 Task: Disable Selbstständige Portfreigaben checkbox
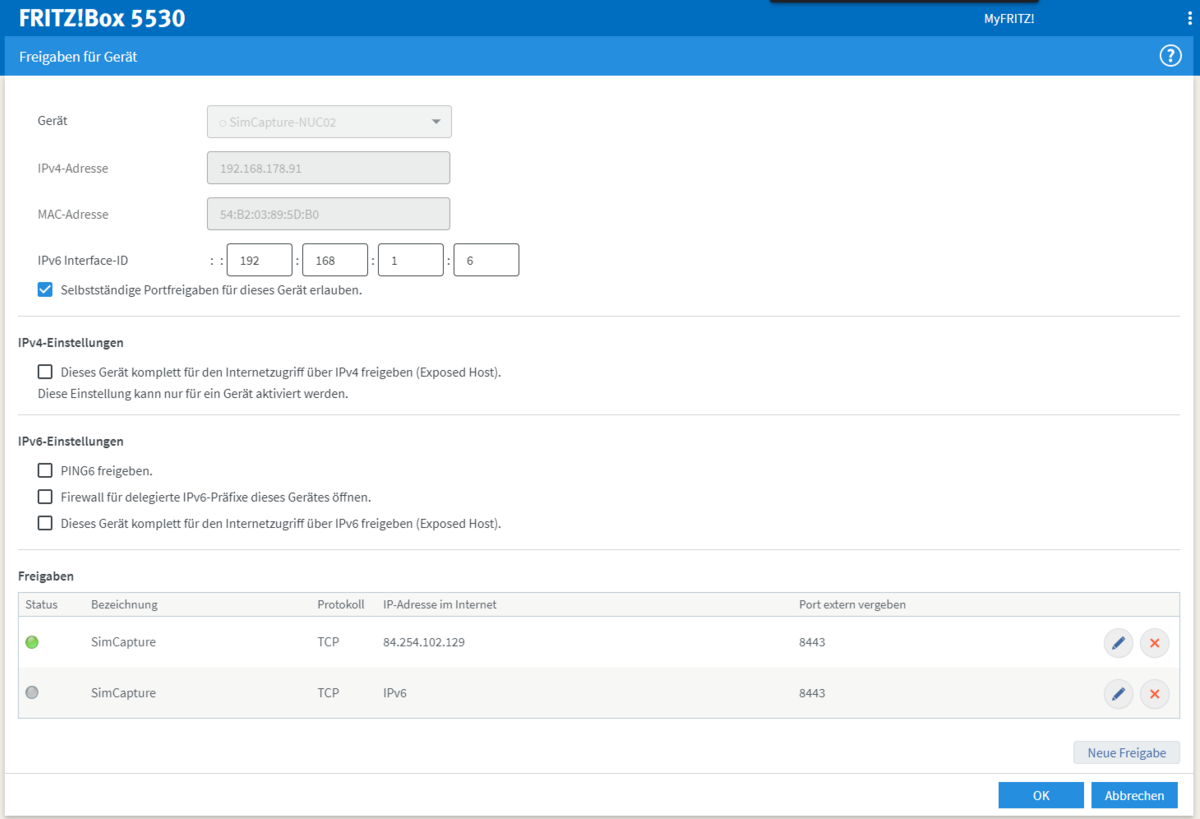(x=45, y=290)
